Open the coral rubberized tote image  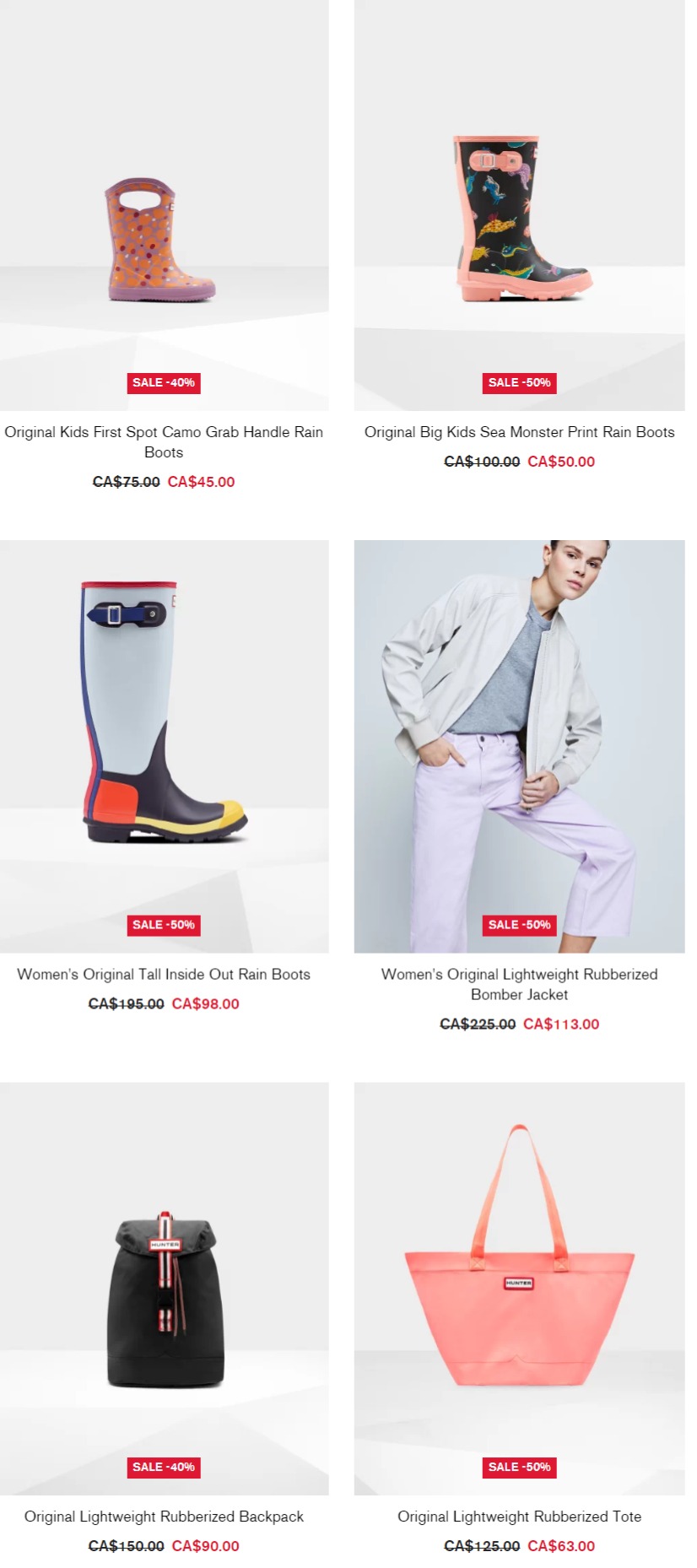[519, 1289]
